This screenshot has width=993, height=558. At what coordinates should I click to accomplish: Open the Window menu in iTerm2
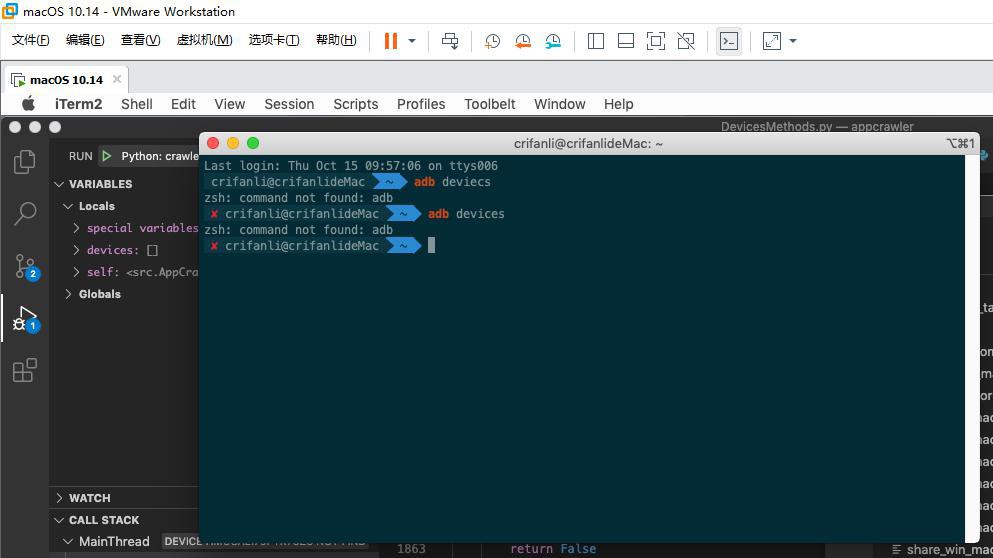[x=559, y=104]
